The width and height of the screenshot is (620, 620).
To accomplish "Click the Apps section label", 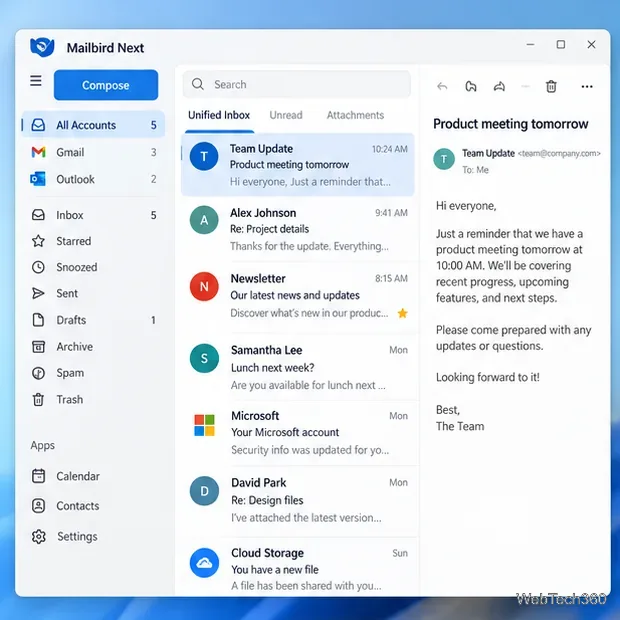I will click(x=43, y=446).
